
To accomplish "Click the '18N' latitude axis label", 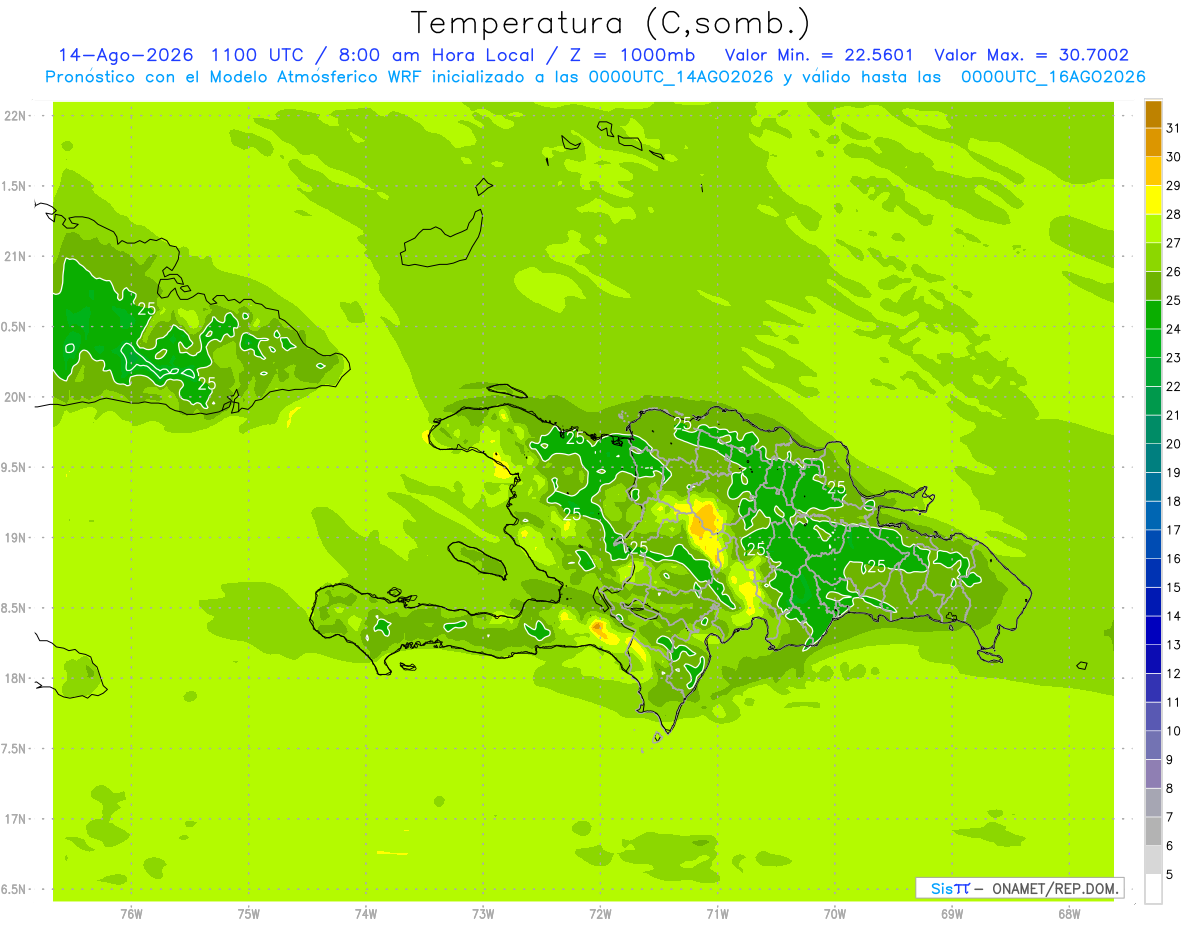I will [x=15, y=678].
